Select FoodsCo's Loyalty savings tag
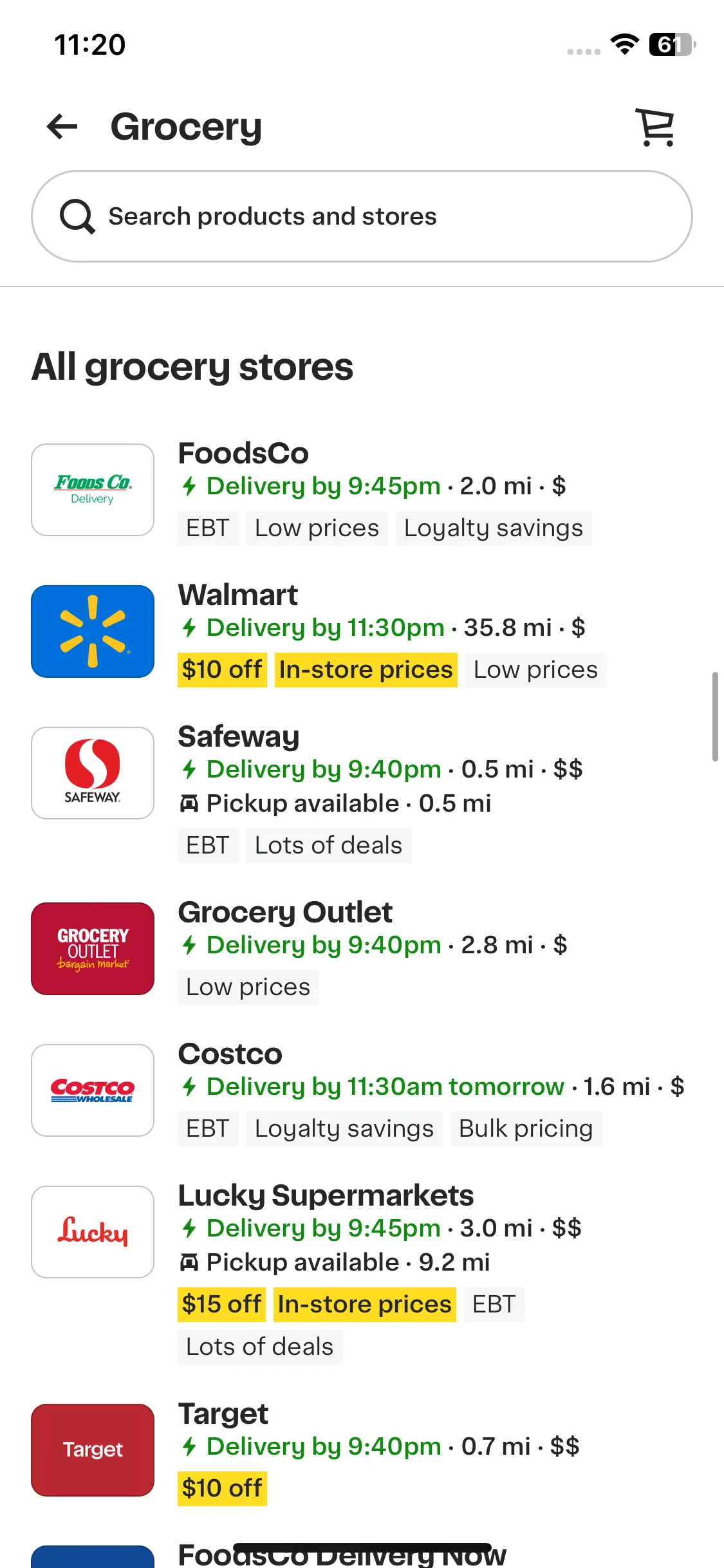This screenshot has width=724, height=1568. click(x=494, y=528)
